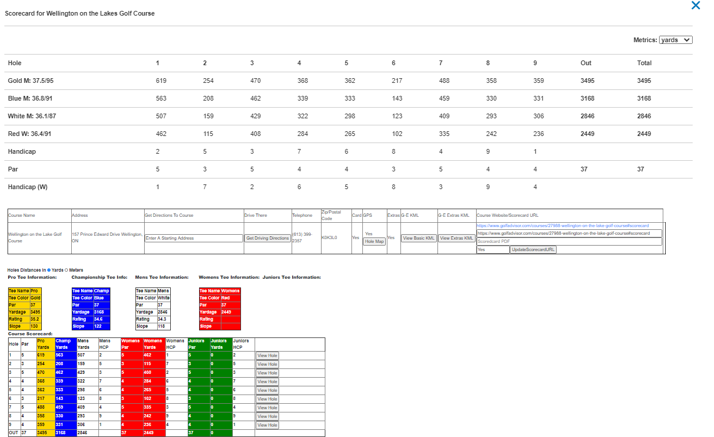
Task: Select the Yards distance radio button
Action: (49, 270)
